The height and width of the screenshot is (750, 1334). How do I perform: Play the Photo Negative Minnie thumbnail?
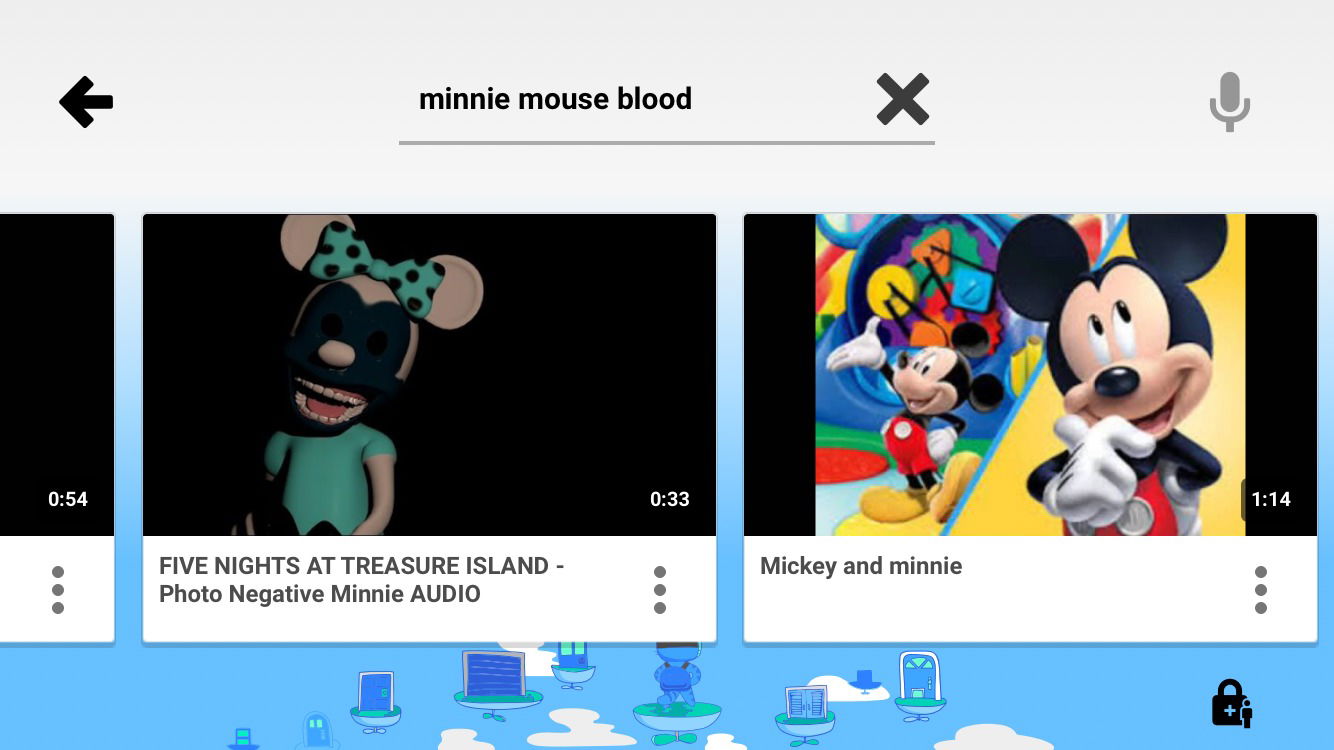point(430,375)
